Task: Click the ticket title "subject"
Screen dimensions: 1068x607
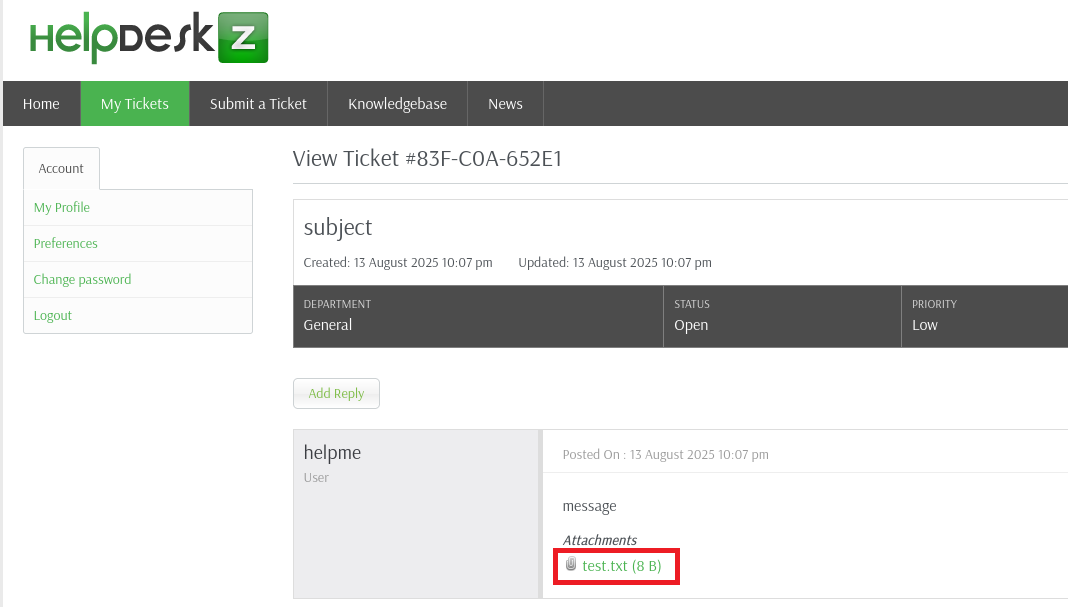Action: tap(338, 227)
